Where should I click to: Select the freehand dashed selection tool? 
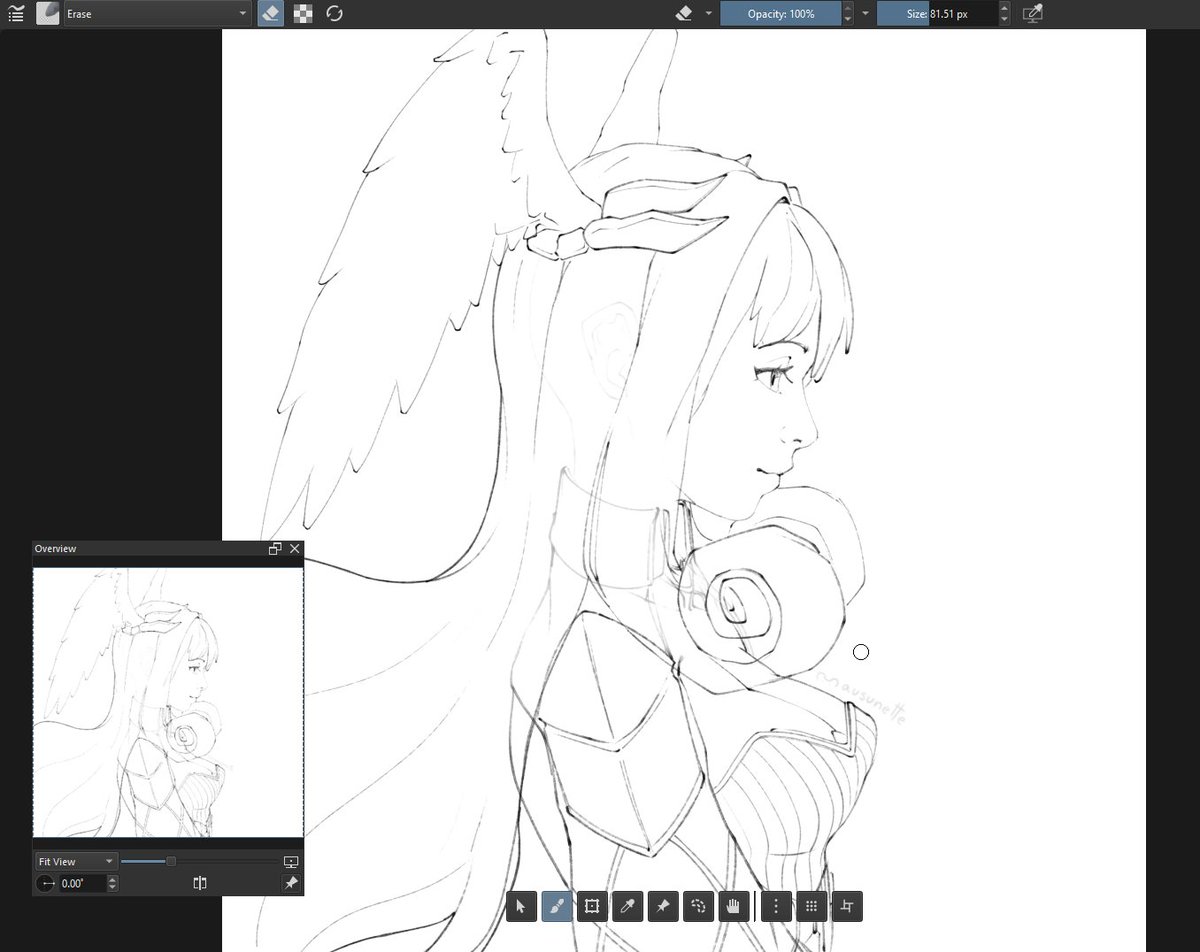coord(698,907)
